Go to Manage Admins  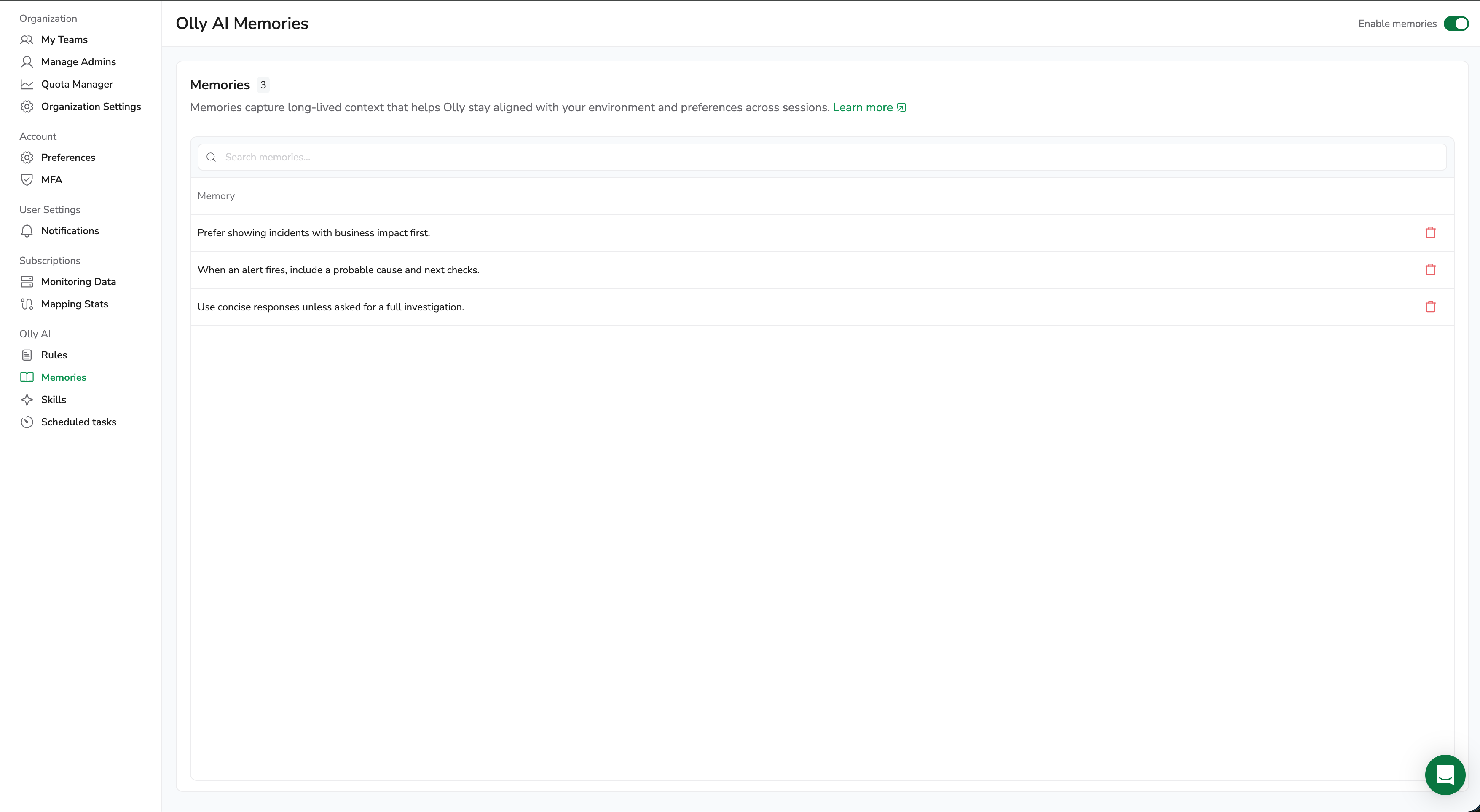(78, 62)
